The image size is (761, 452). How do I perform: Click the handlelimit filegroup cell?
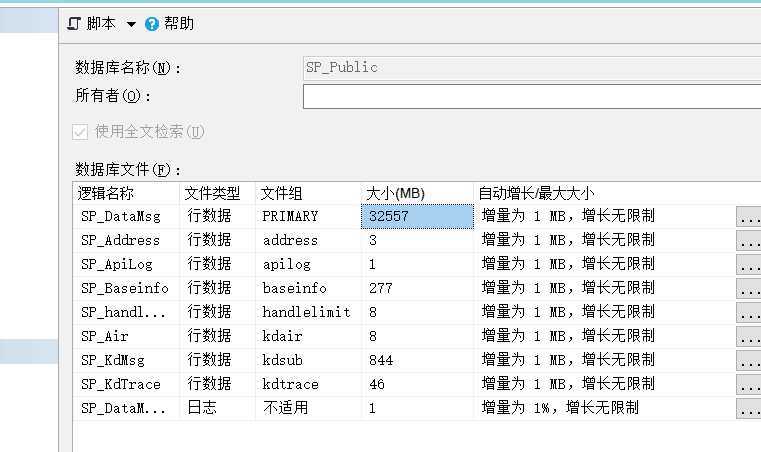[x=309, y=312]
